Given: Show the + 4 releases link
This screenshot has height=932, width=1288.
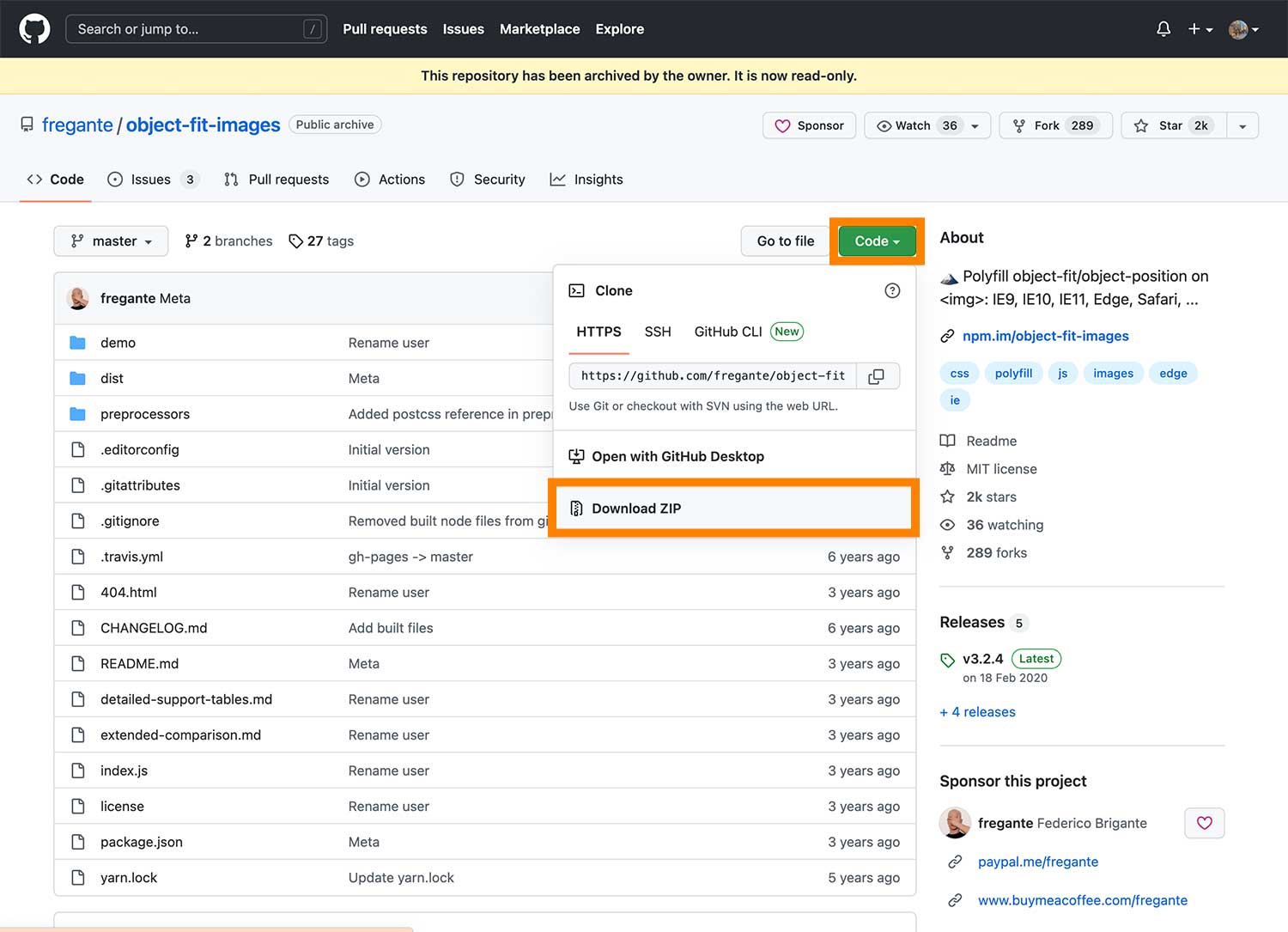Looking at the screenshot, I should 977,712.
